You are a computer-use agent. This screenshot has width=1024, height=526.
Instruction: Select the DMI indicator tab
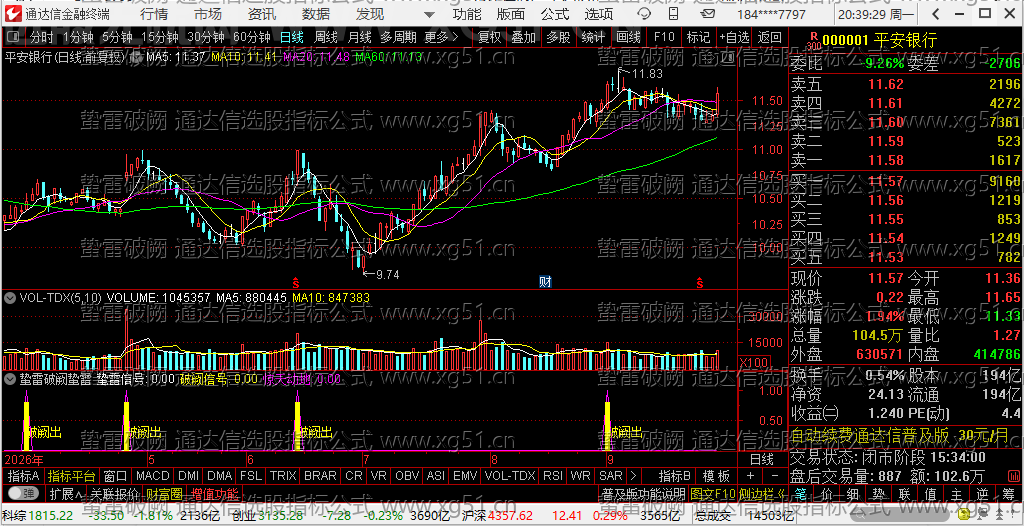click(189, 475)
